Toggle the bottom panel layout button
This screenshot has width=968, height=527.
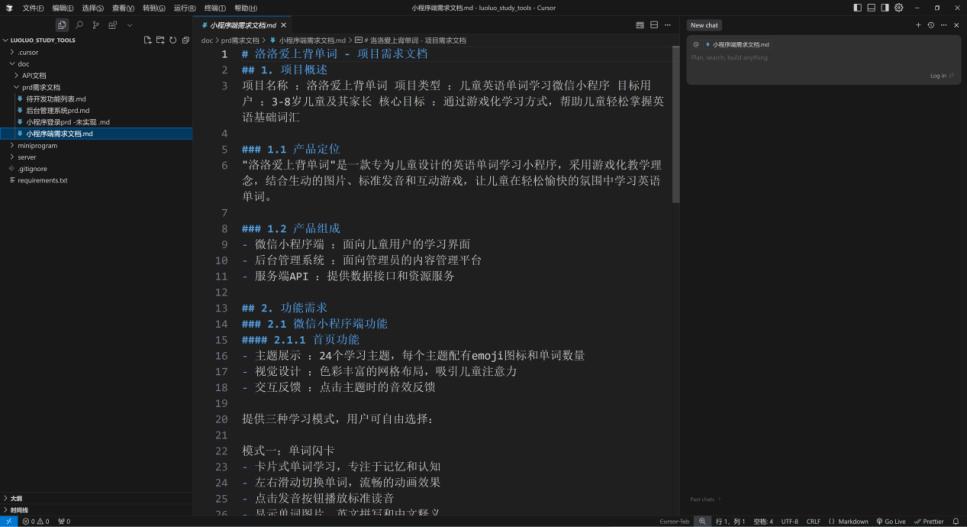click(x=871, y=8)
